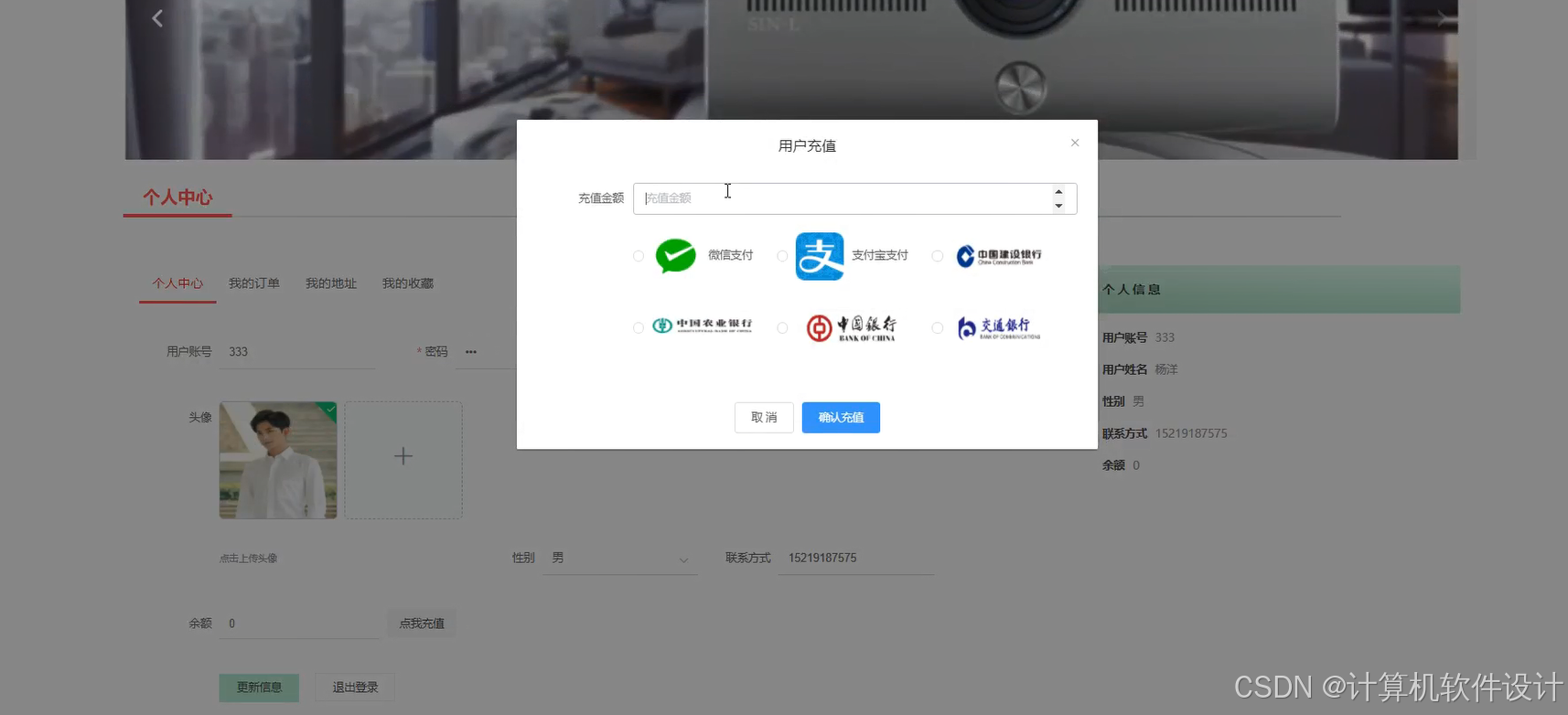Image resolution: width=1568 pixels, height=715 pixels.
Task: Switch to the 个人中心 tab
Action: coord(177,283)
